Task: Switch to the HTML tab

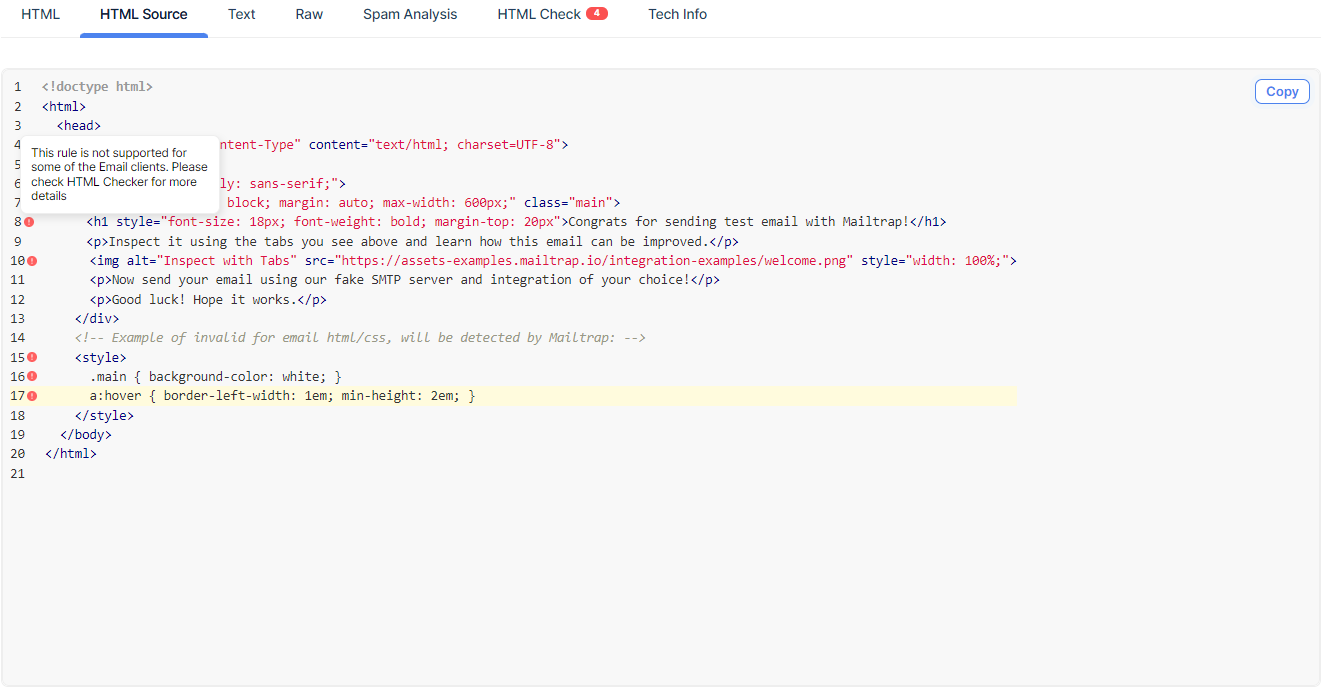Action: coord(41,15)
